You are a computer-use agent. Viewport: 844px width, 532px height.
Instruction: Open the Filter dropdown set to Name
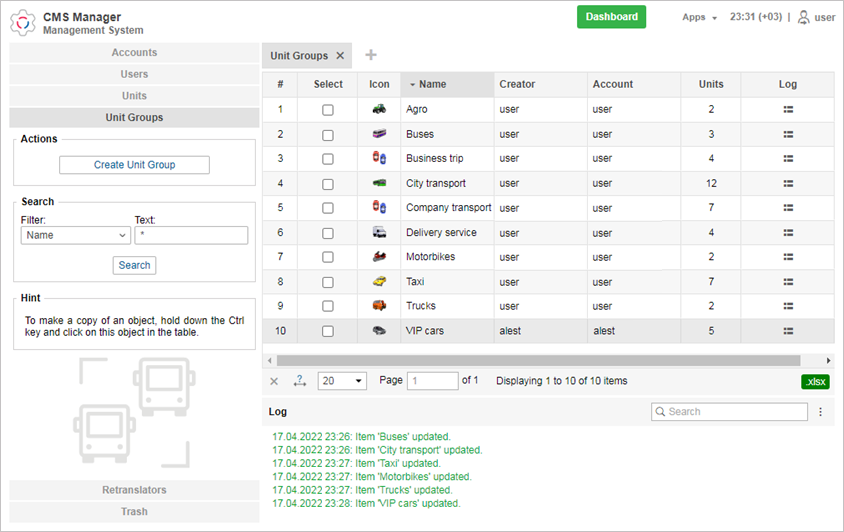pyautogui.click(x=76, y=235)
